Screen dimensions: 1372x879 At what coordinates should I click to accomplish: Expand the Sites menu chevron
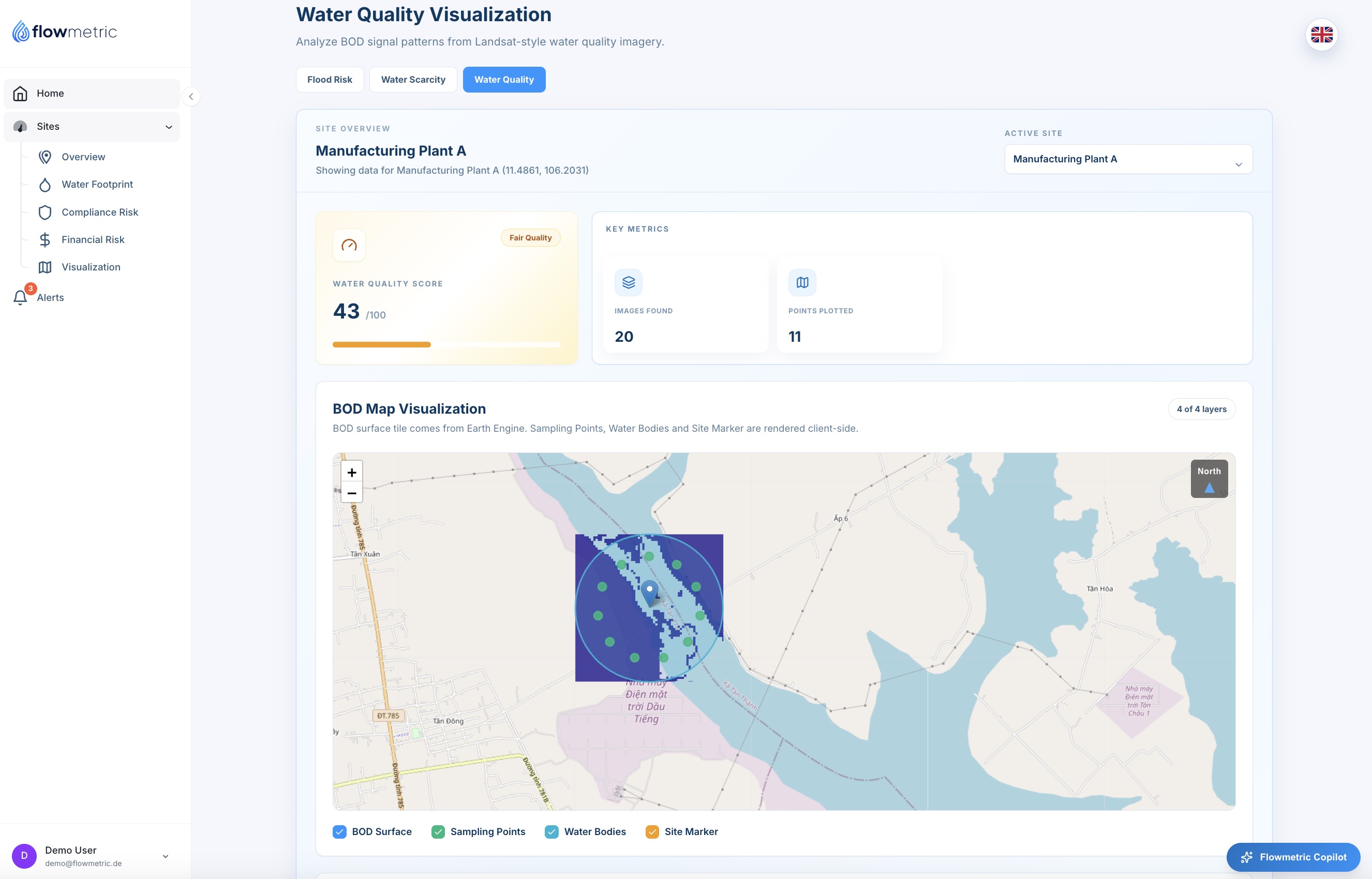pyautogui.click(x=169, y=127)
